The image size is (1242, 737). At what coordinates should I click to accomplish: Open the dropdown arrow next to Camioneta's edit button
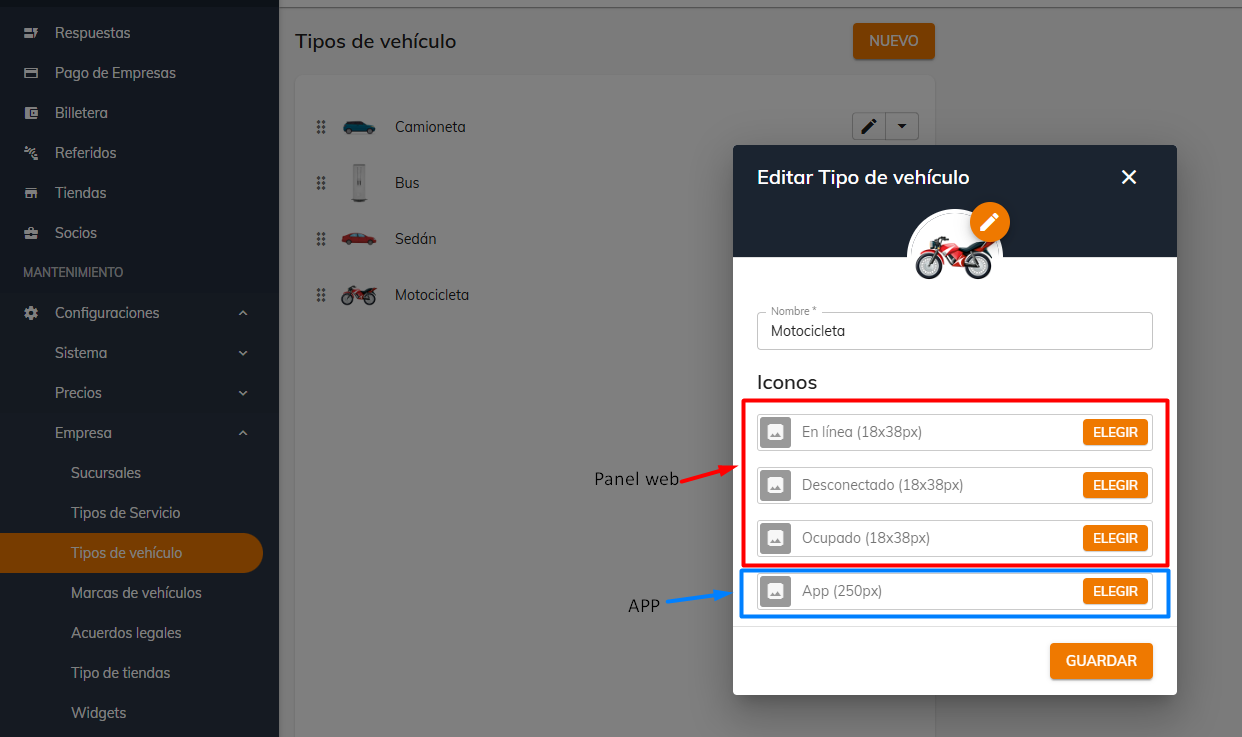click(x=902, y=126)
